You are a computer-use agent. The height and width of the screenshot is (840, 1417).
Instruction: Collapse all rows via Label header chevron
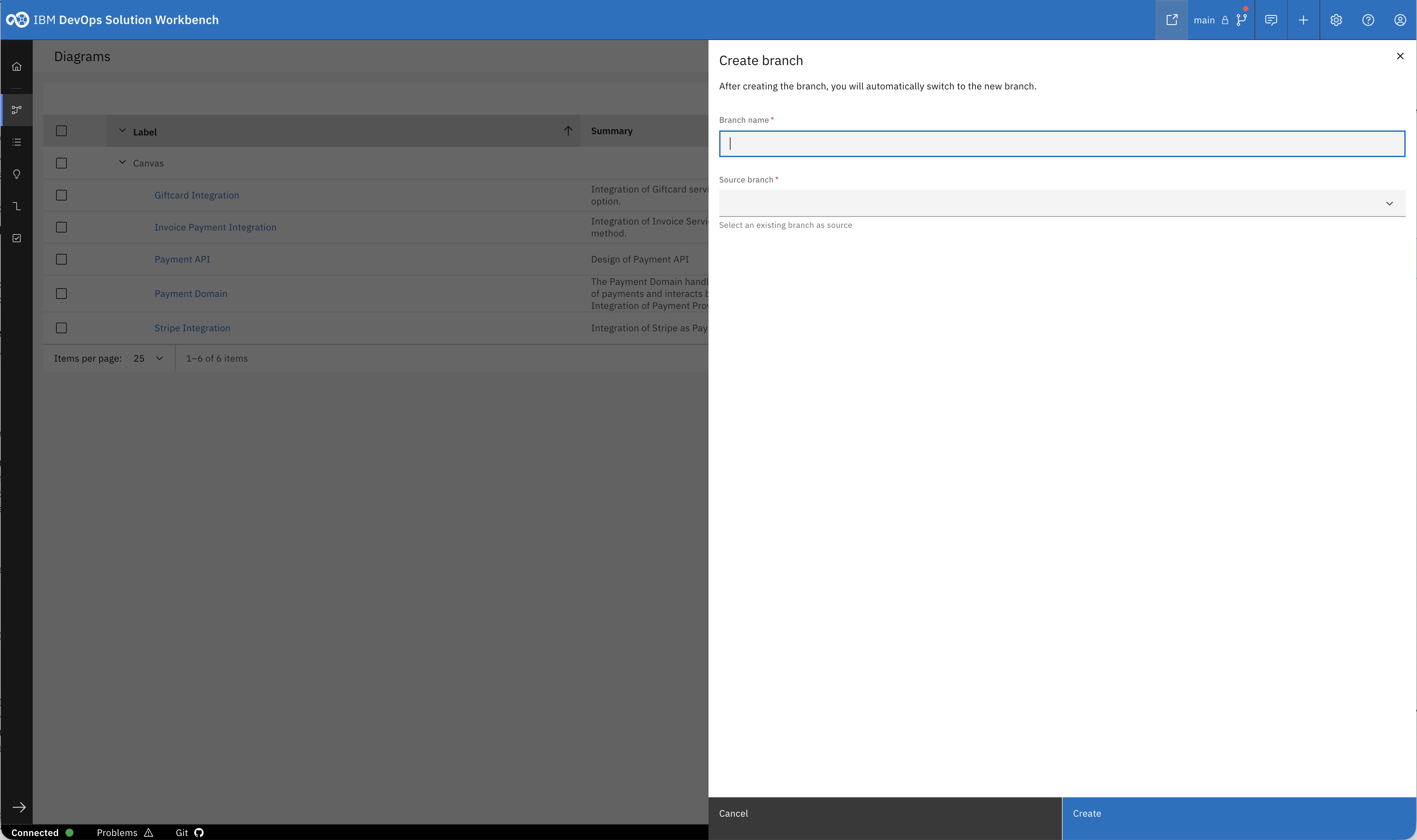[122, 131]
